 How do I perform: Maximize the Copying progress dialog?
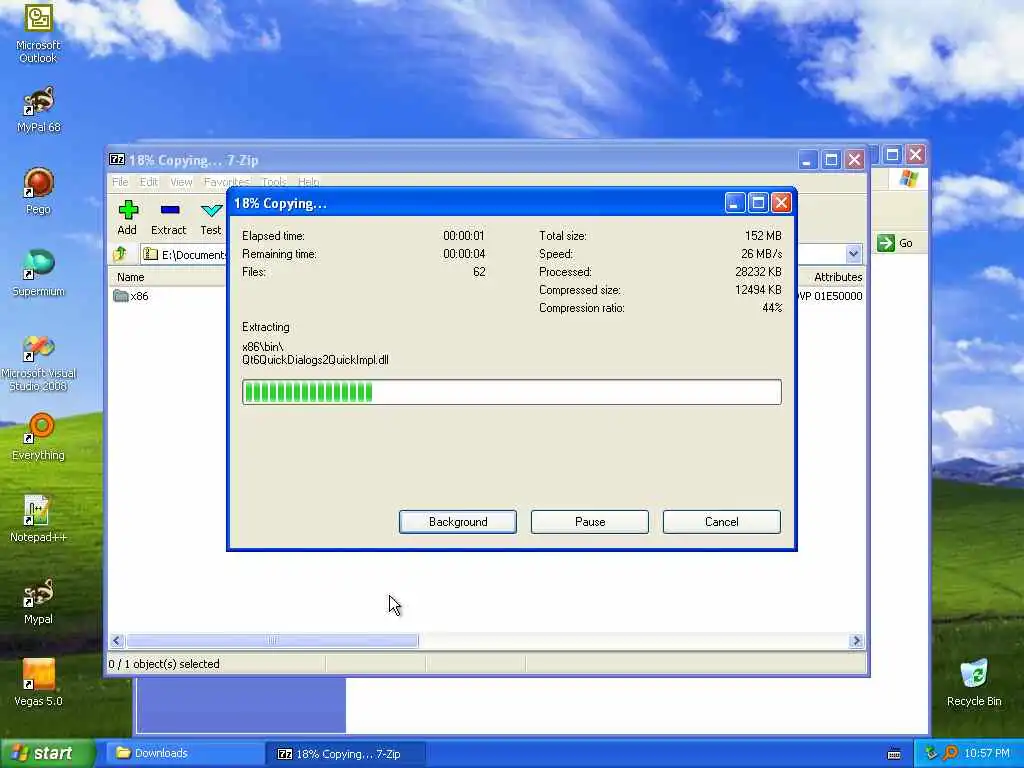(x=758, y=203)
